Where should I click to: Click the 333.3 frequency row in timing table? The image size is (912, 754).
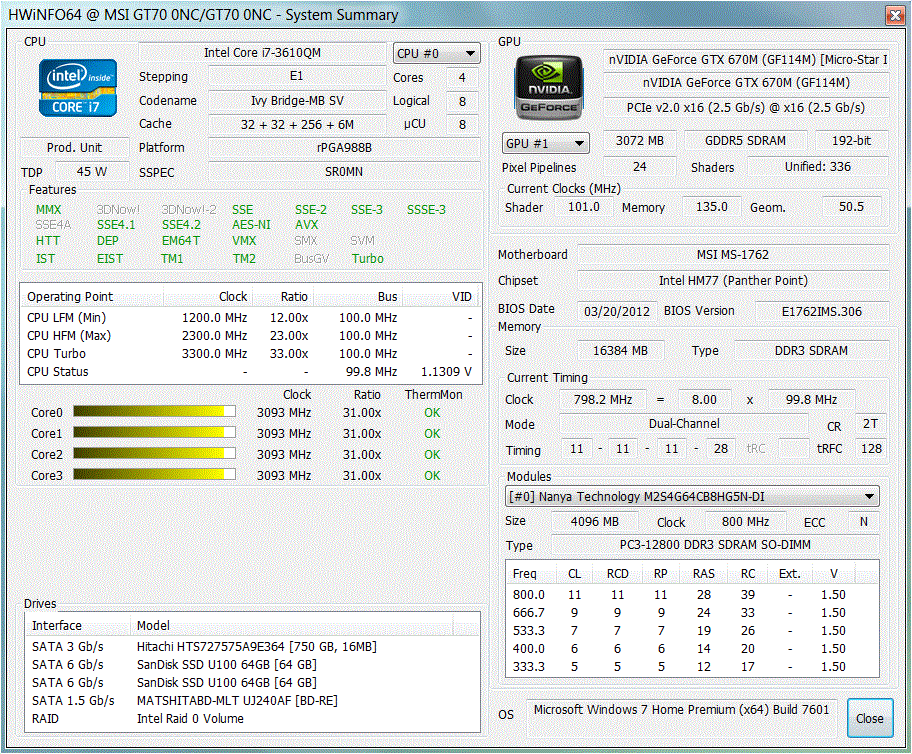click(x=692, y=667)
